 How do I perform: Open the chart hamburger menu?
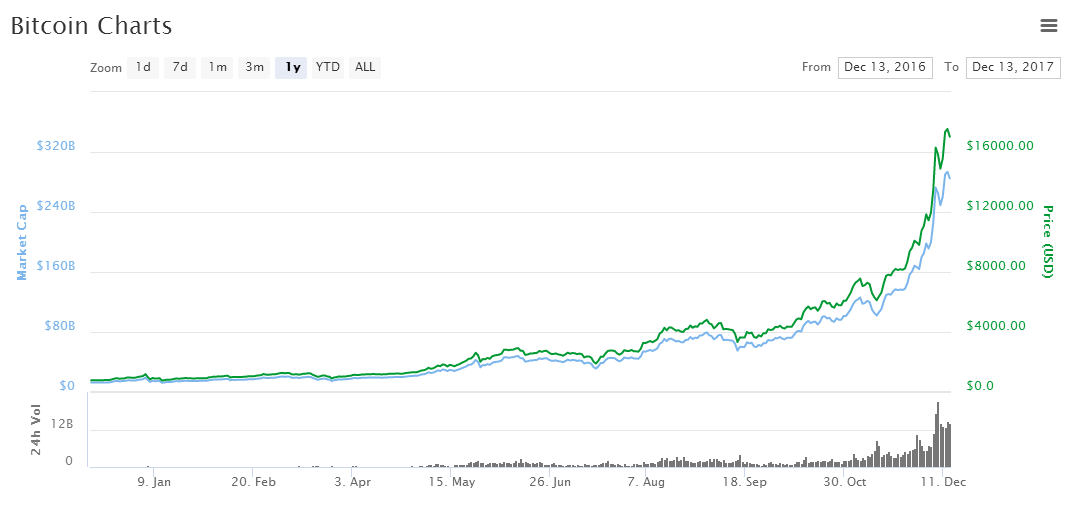[x=1049, y=25]
